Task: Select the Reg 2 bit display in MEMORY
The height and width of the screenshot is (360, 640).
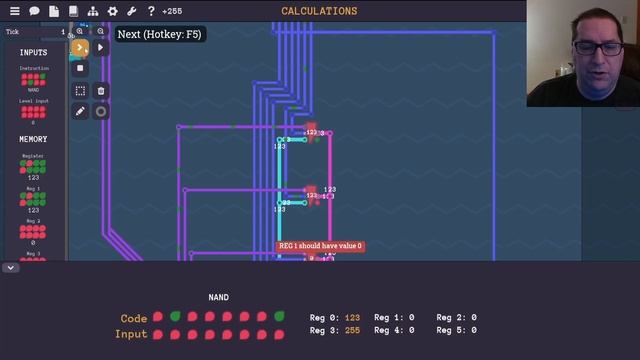Action: (33, 232)
